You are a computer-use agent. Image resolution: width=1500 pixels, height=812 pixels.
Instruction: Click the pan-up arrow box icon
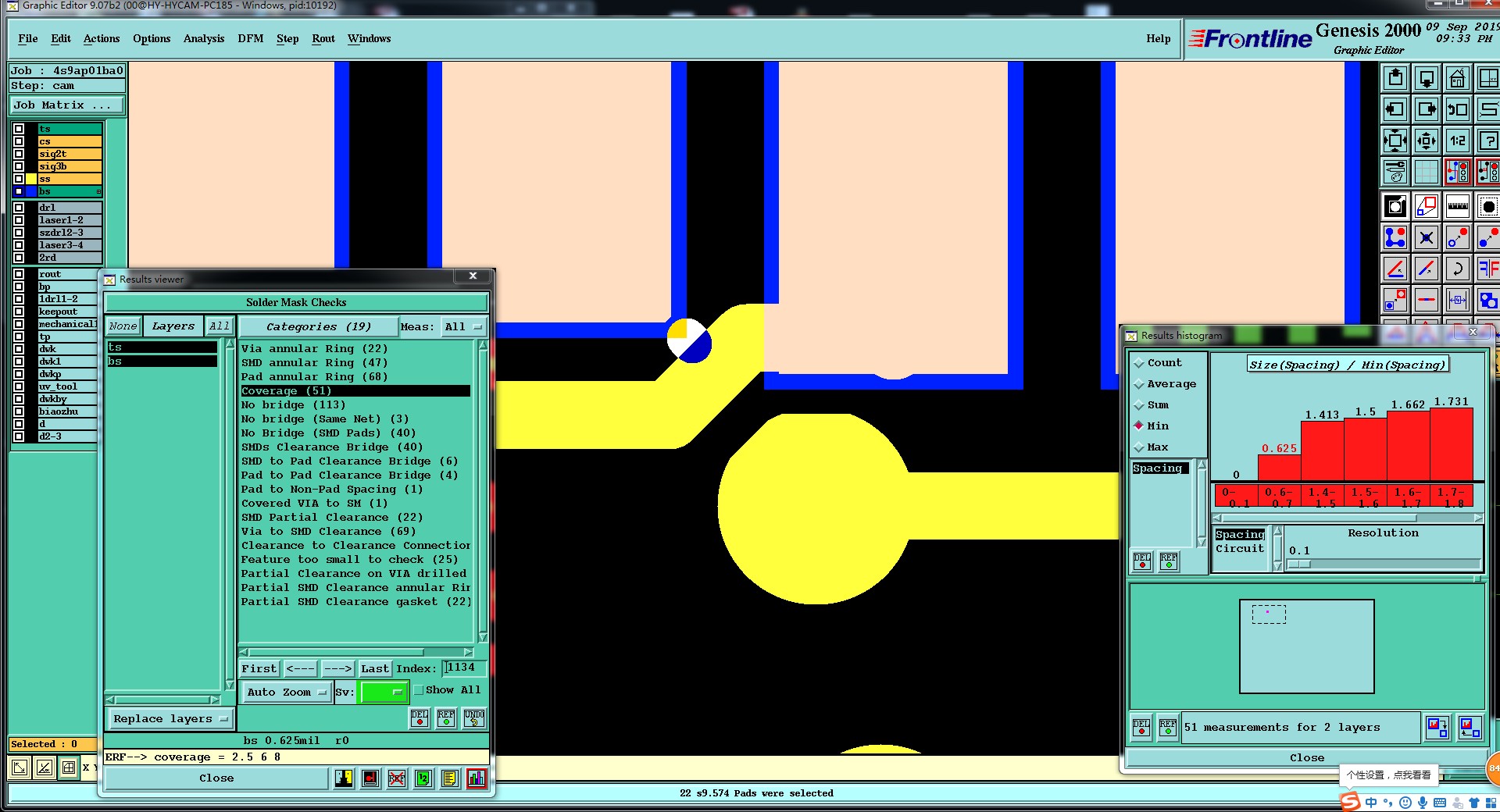(1395, 79)
